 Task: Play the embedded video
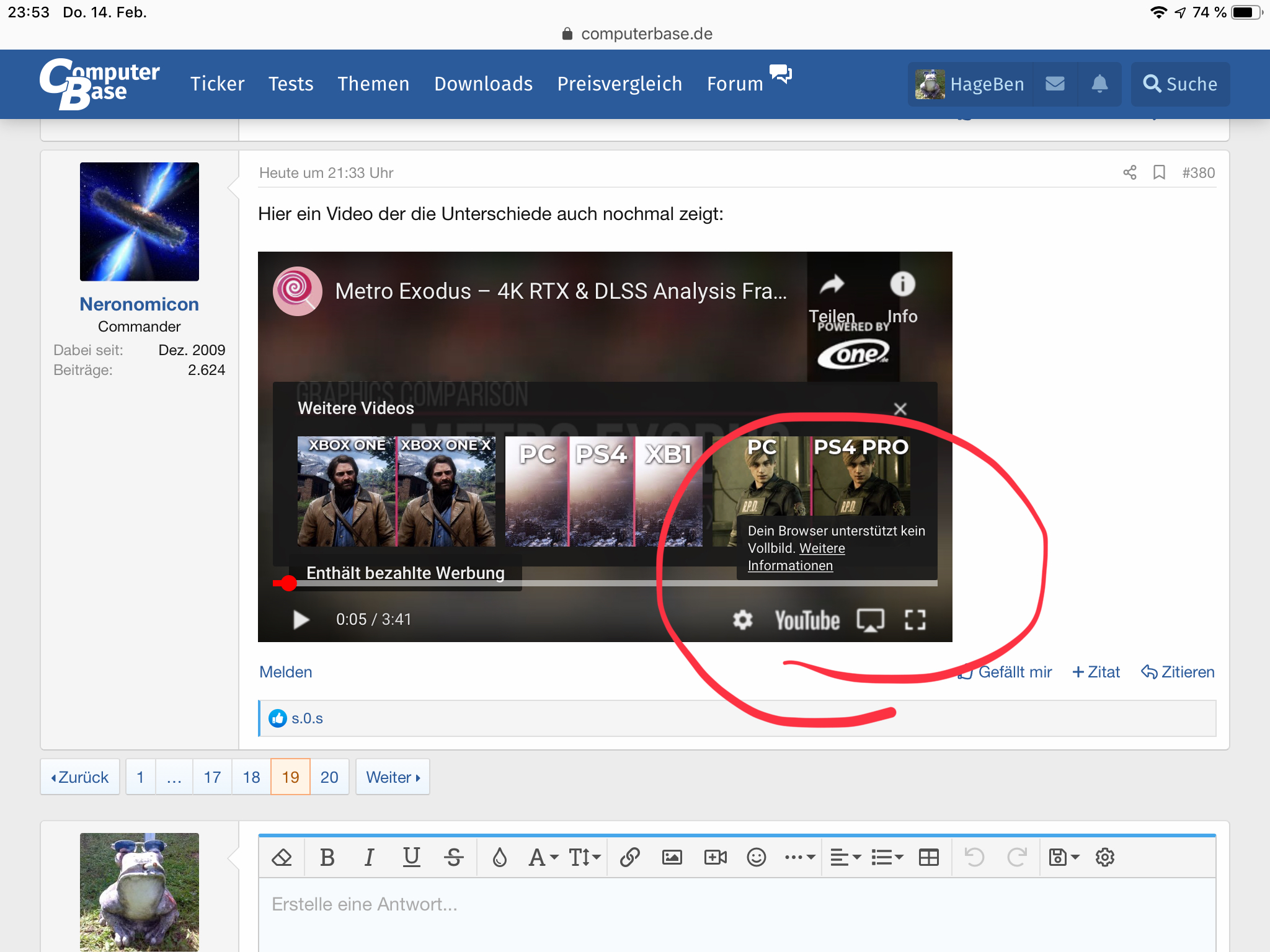coord(301,620)
